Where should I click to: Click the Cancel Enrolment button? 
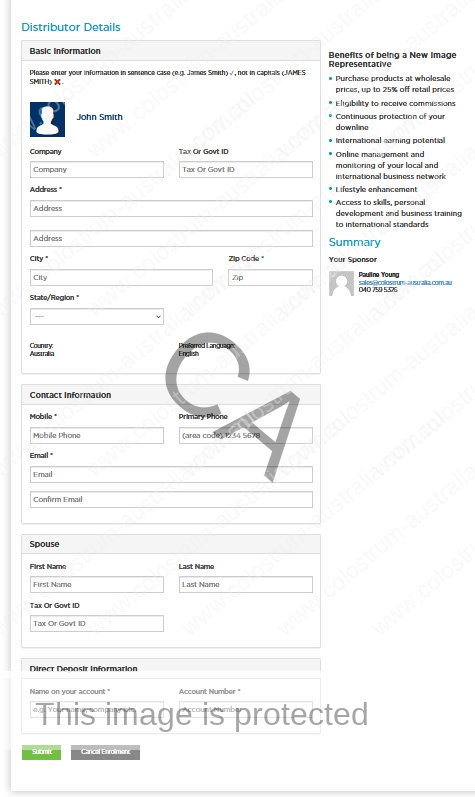(x=105, y=752)
